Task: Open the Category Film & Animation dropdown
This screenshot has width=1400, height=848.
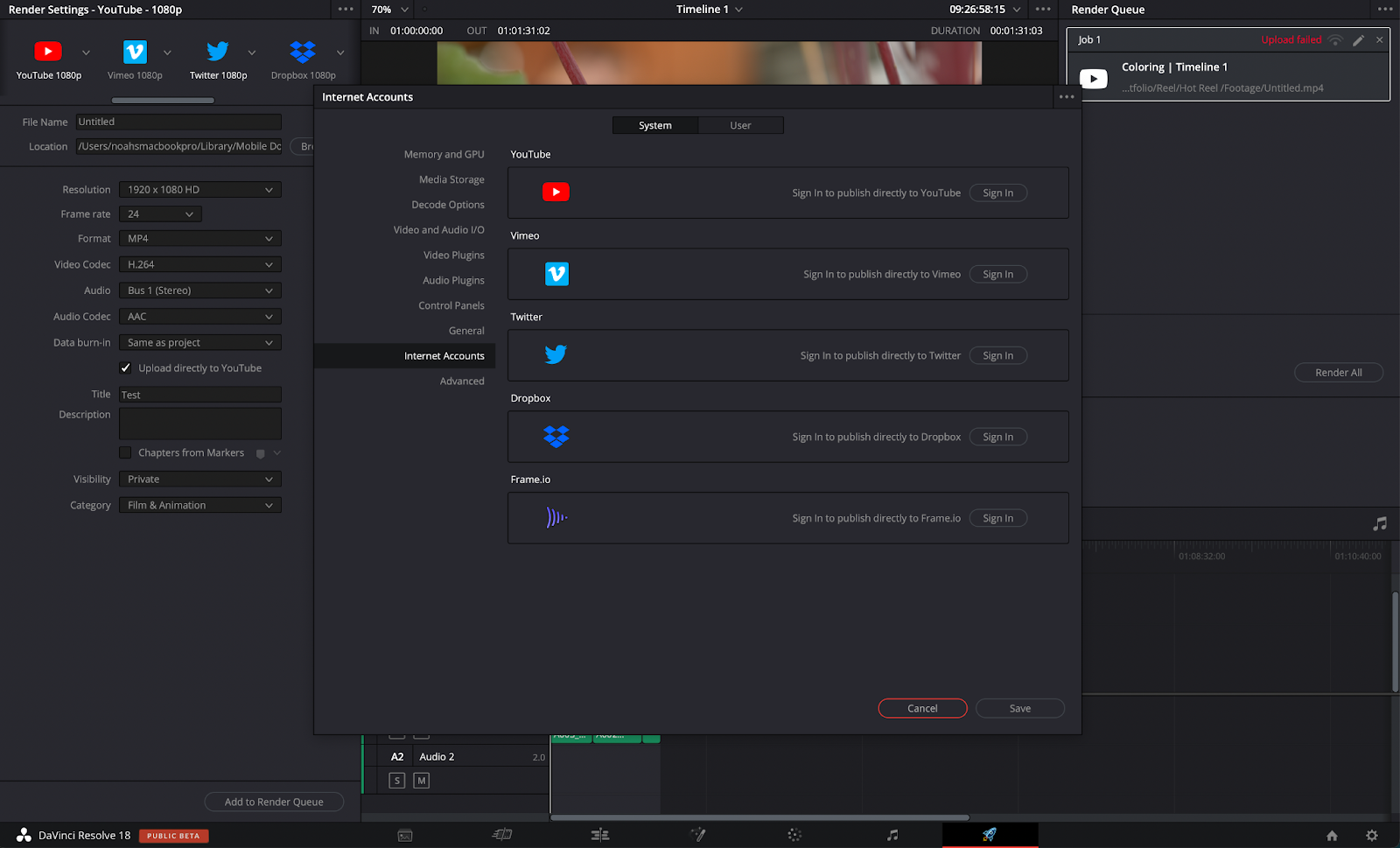Action: pos(200,506)
